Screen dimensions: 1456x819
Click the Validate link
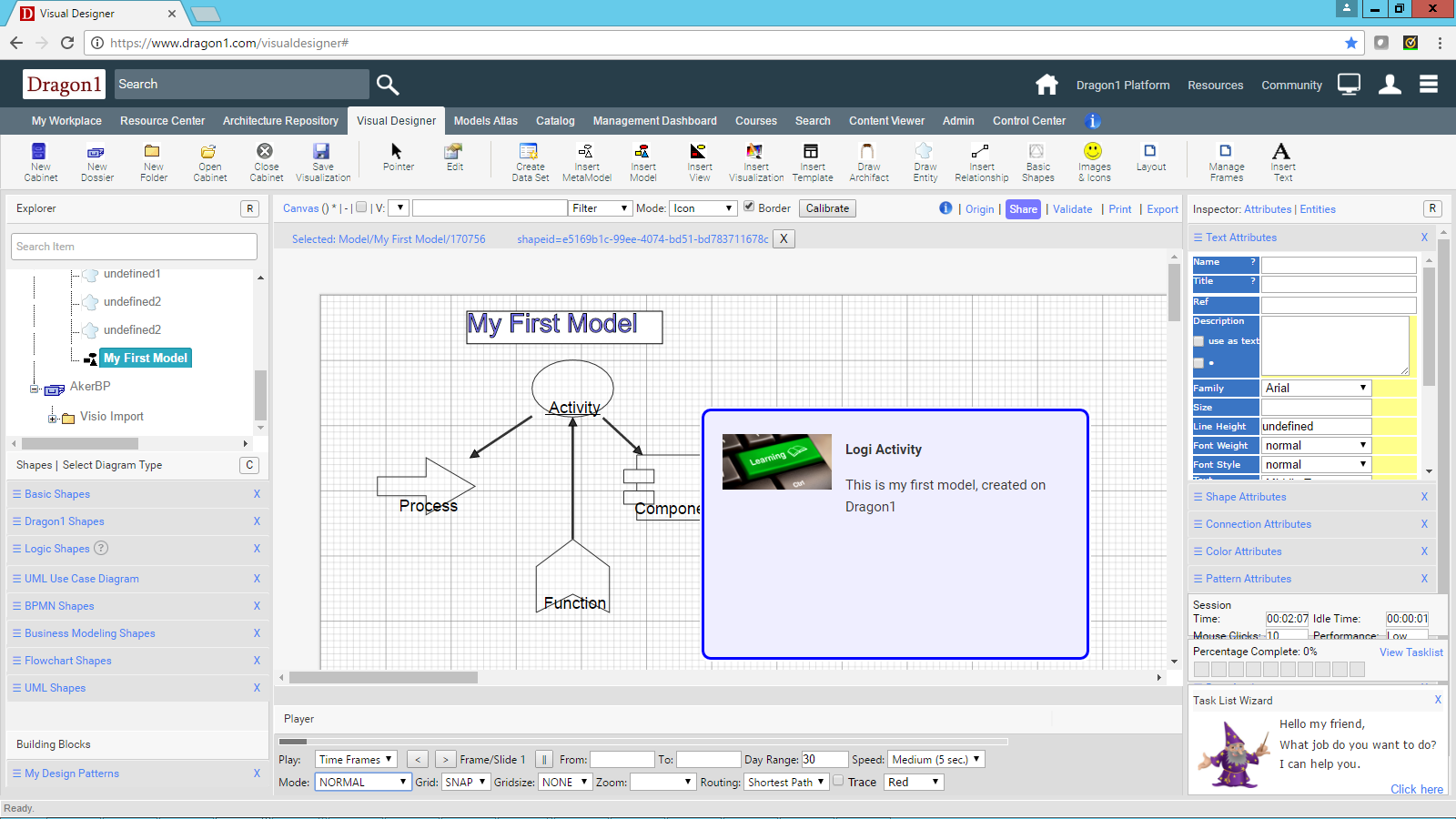pos(1072,209)
